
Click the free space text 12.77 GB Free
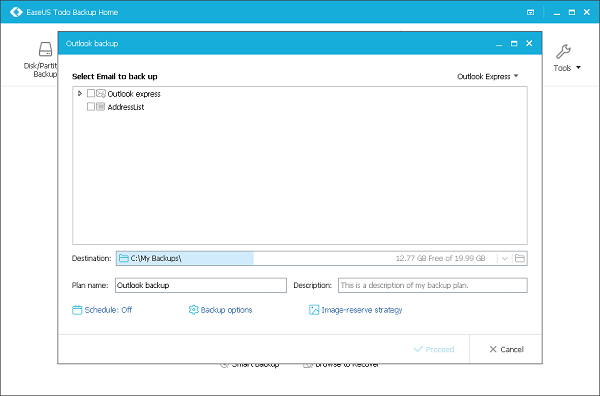click(440, 259)
